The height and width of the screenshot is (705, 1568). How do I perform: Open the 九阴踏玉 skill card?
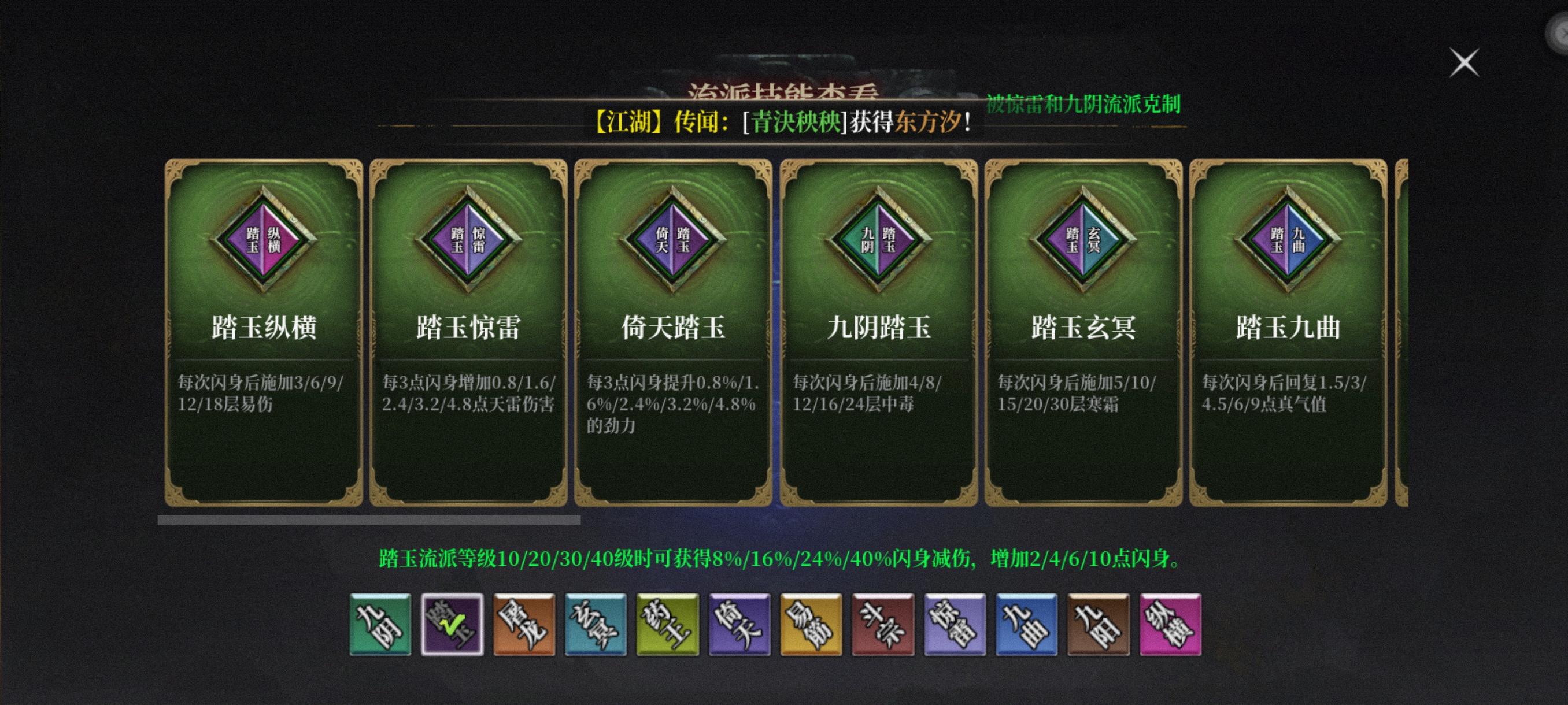pos(878,333)
